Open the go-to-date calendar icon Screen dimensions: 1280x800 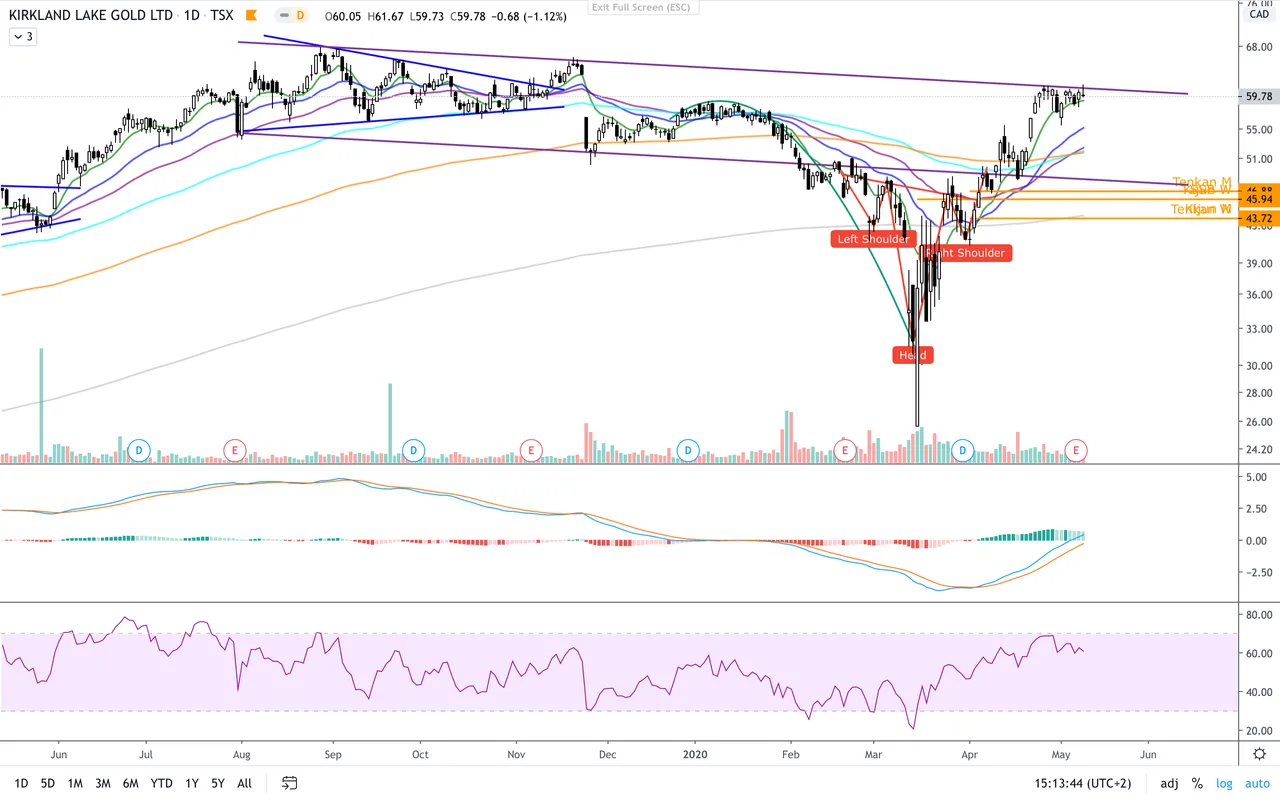tap(290, 783)
